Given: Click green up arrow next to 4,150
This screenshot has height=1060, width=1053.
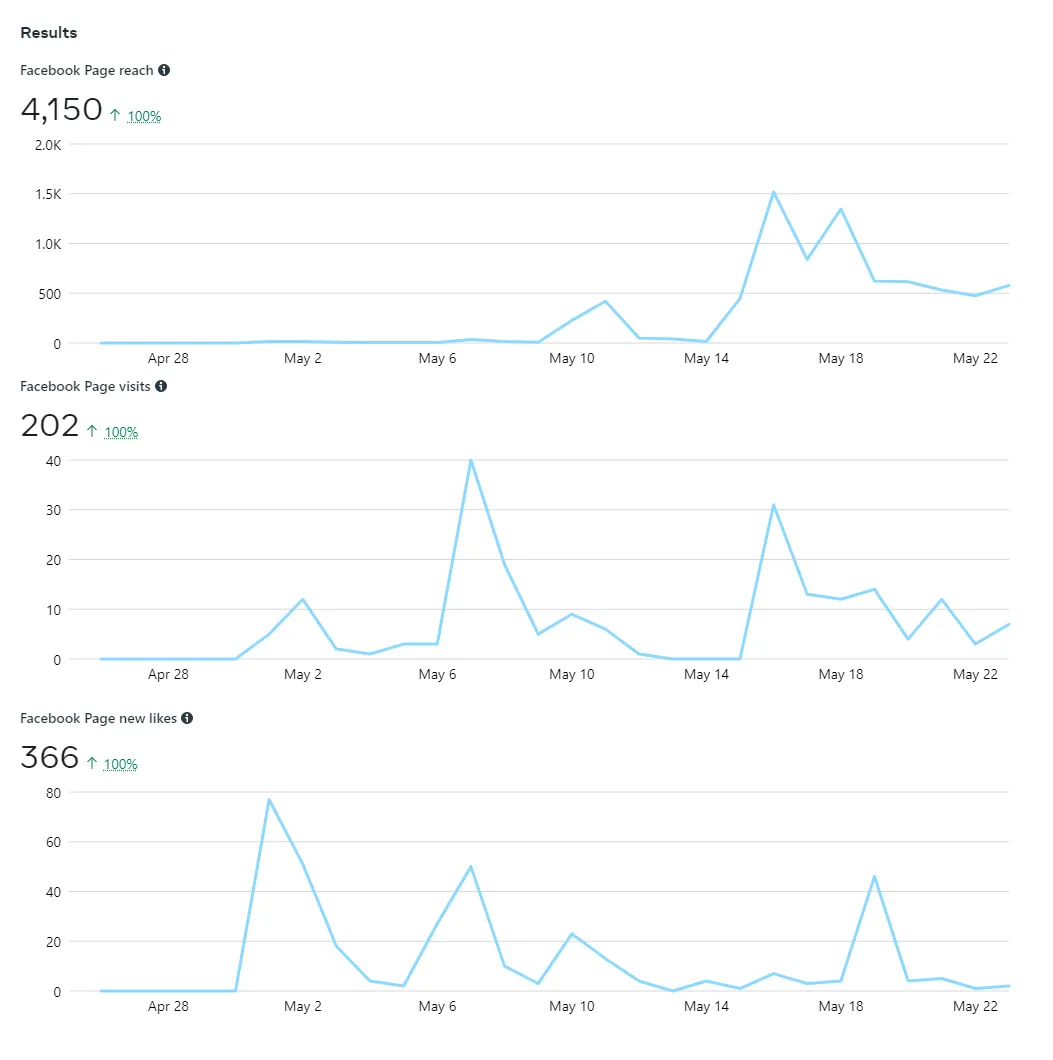Looking at the screenshot, I should coord(115,116).
